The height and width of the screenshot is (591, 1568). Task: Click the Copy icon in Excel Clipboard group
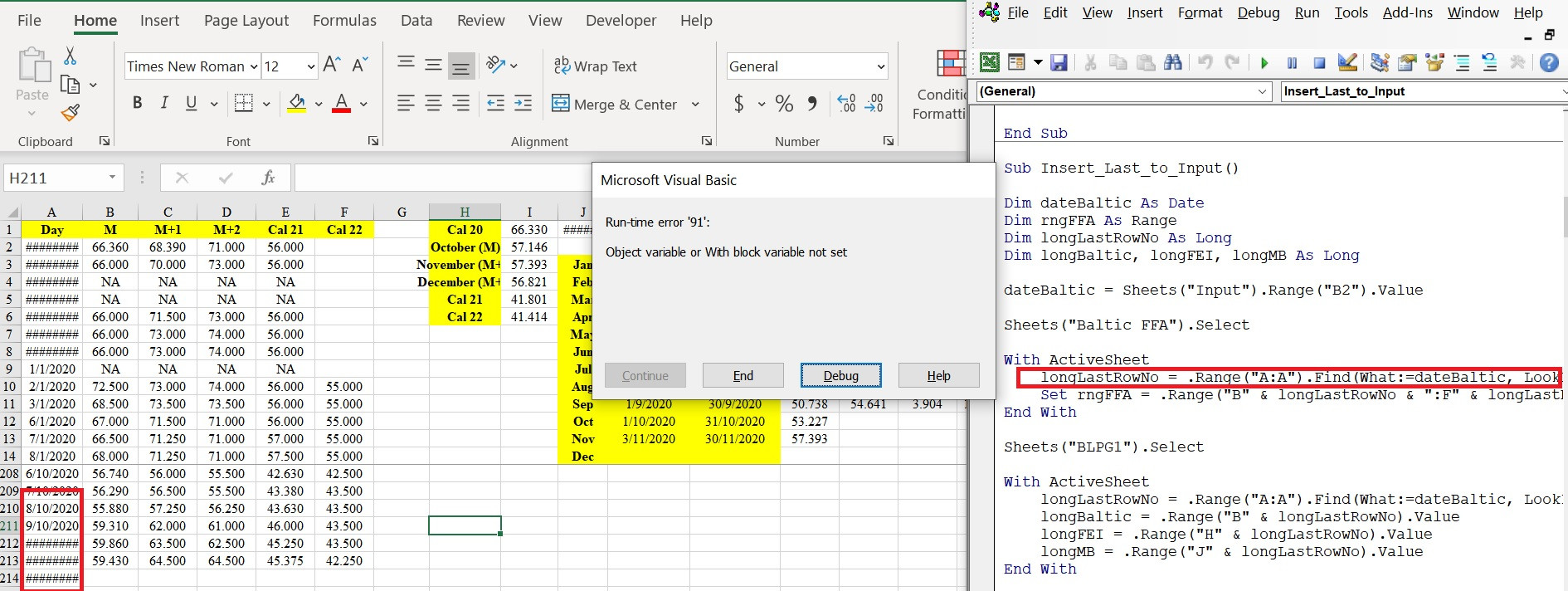(x=71, y=84)
